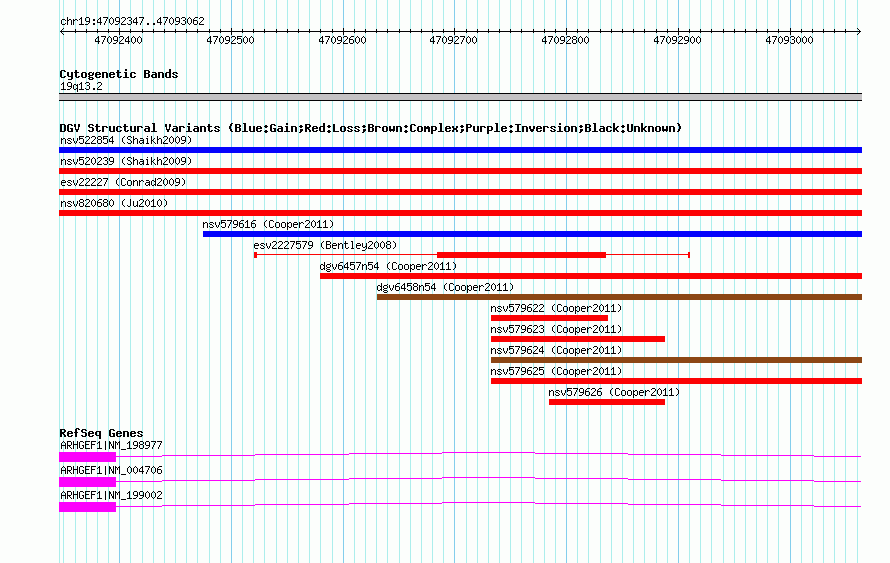
Task: Click the nsv579625 (Cooper2011) variant label
Action: 555,371
